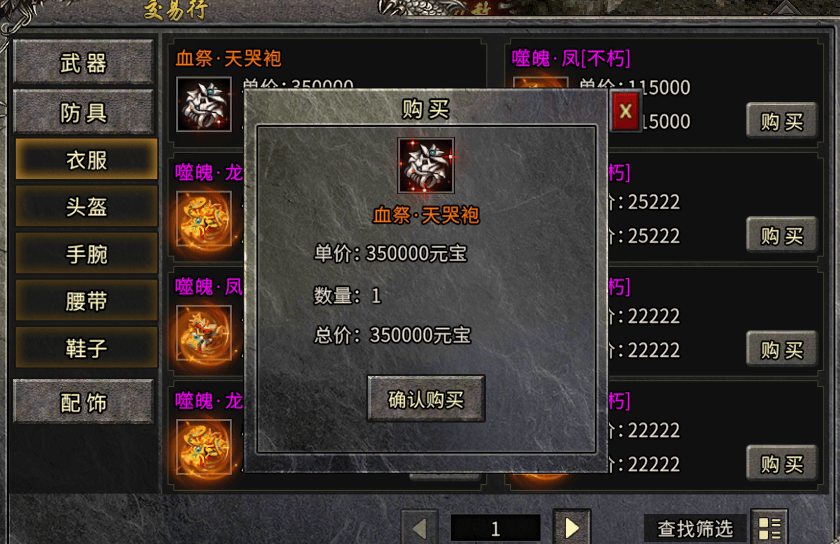Close the 购买 dialog with red X
The image size is (840, 544).
[625, 111]
